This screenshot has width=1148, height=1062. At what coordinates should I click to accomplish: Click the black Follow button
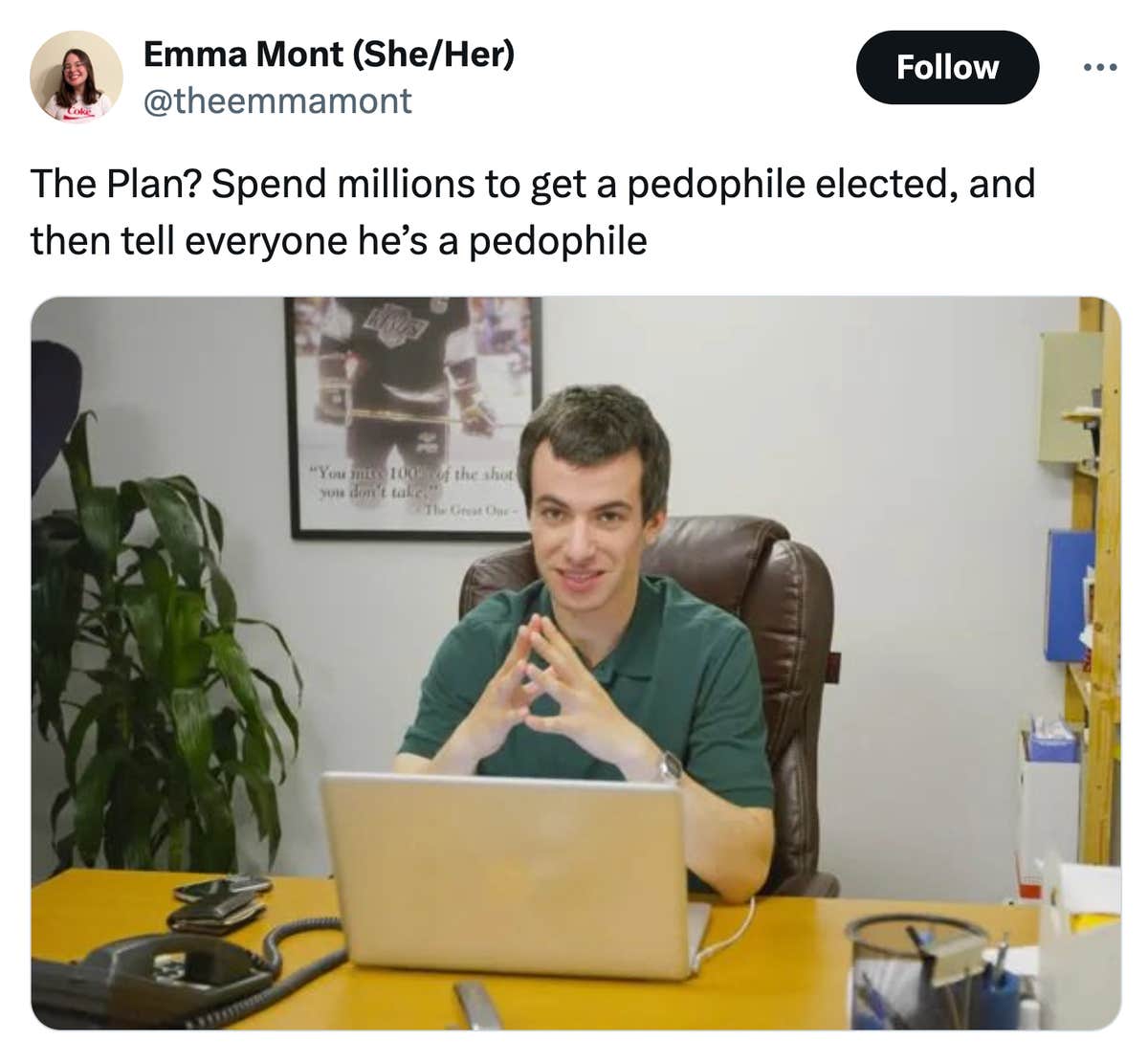pyautogui.click(x=947, y=67)
